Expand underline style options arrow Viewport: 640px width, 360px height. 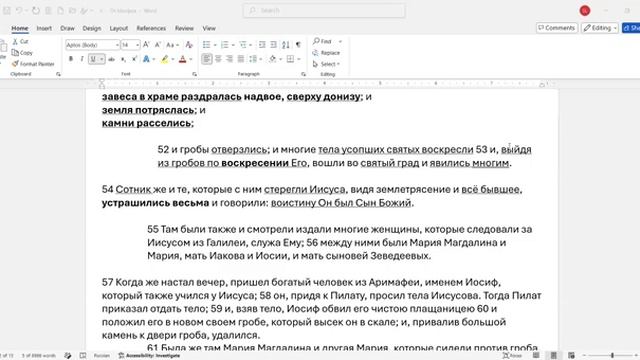(x=102, y=59)
